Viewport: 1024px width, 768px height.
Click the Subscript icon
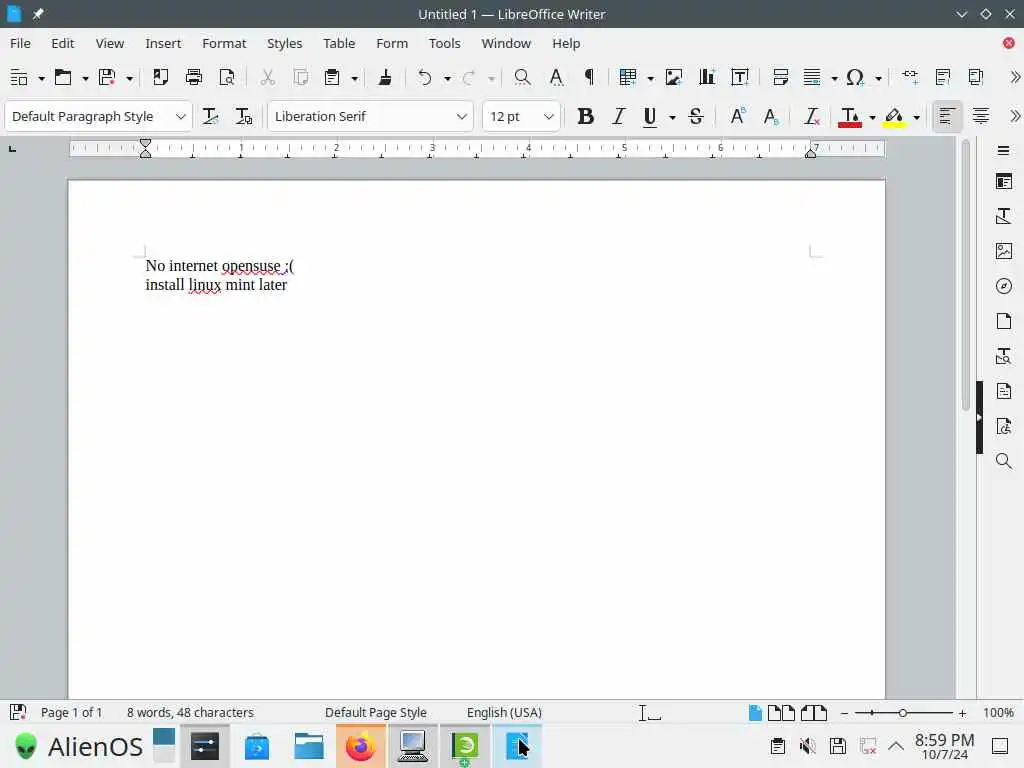[771, 117]
